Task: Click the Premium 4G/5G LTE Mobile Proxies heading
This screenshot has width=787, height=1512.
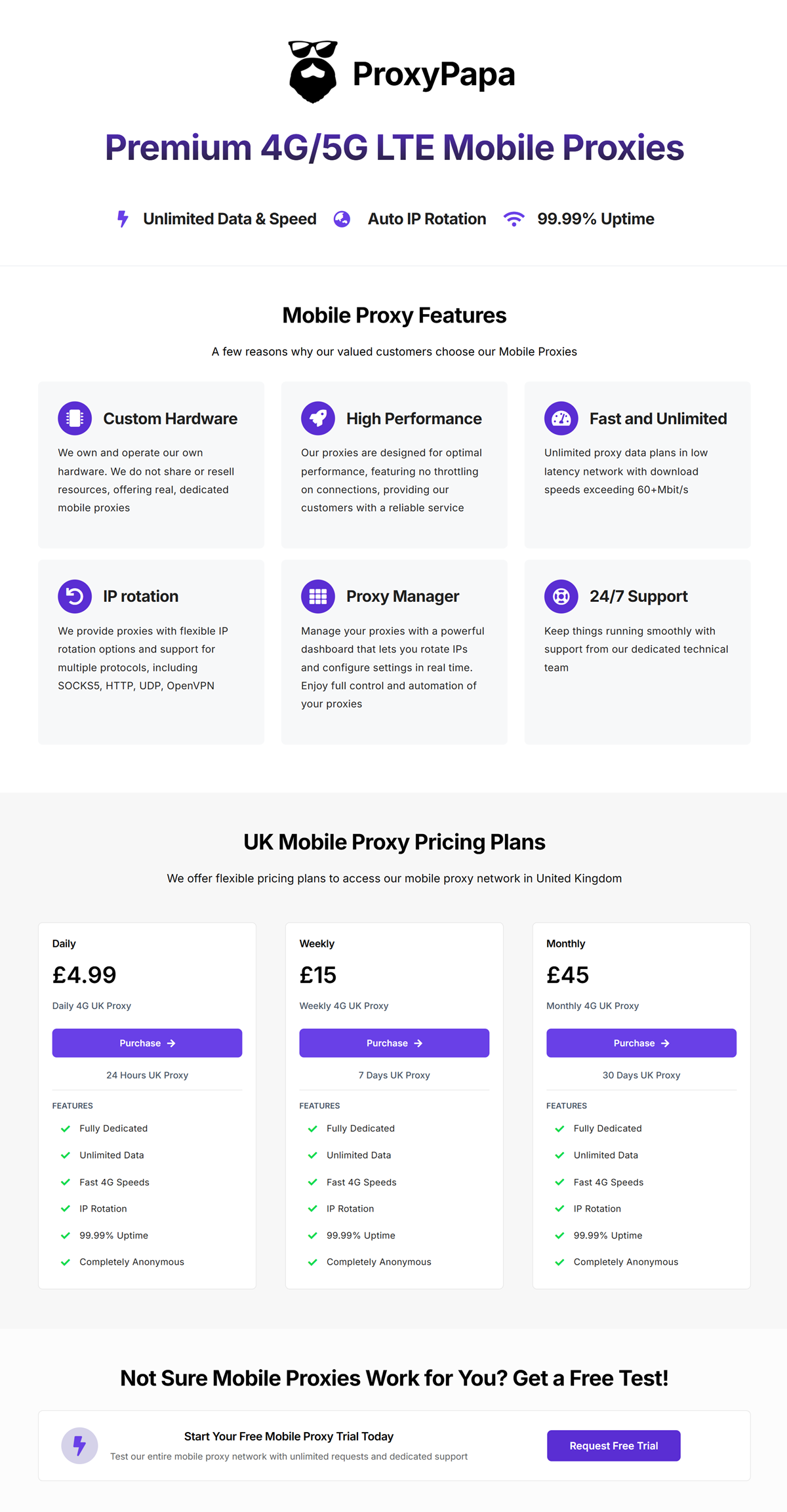Action: tap(394, 148)
